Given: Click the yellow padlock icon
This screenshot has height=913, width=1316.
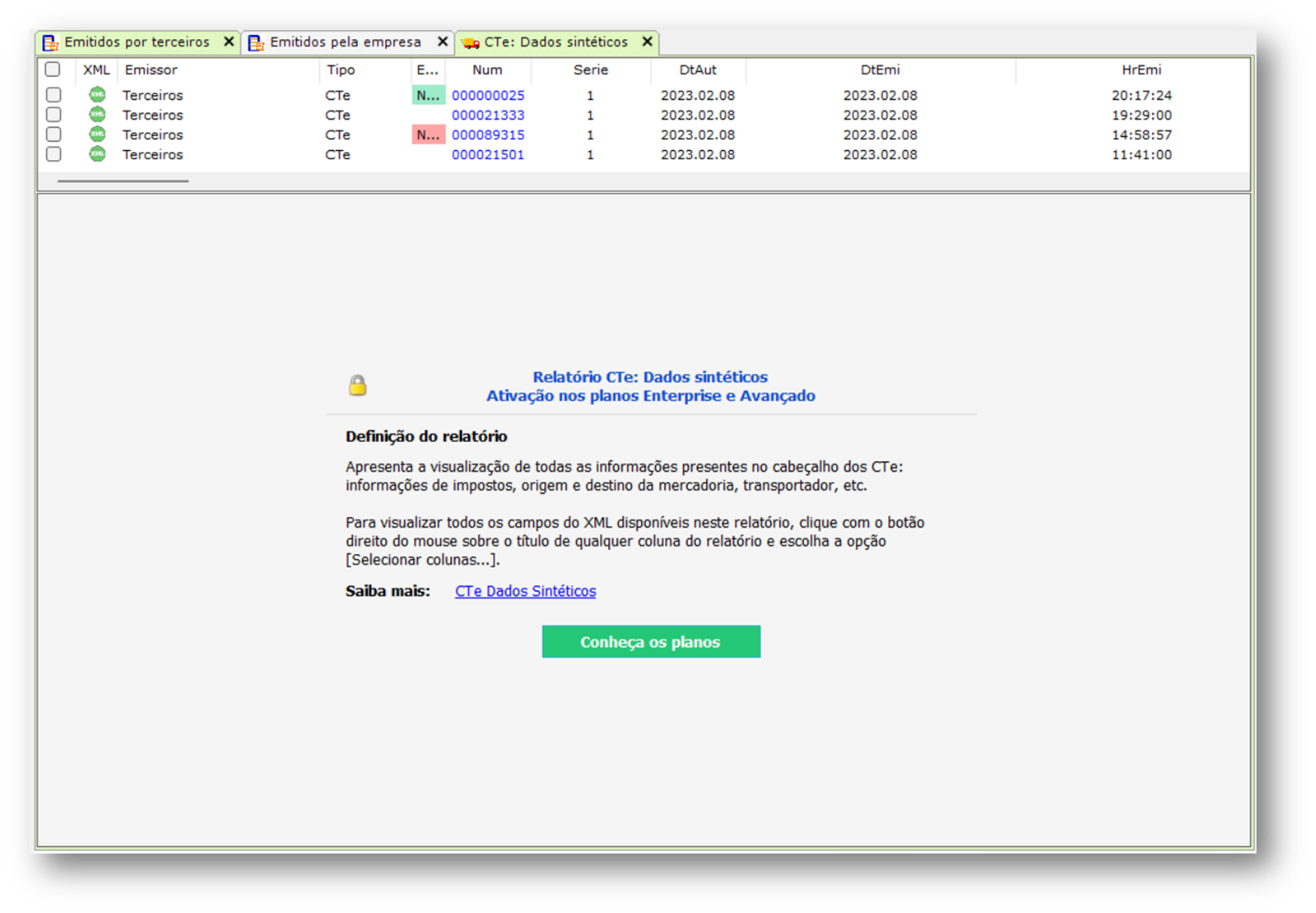Looking at the screenshot, I should pos(358,385).
